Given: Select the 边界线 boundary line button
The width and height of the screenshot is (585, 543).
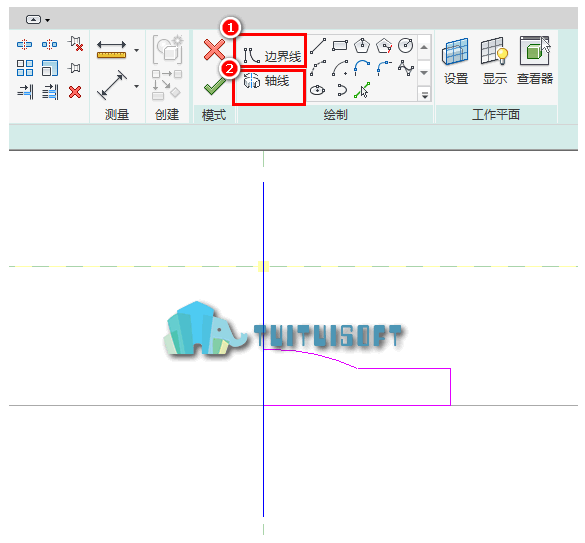Looking at the screenshot, I should click(272, 56).
